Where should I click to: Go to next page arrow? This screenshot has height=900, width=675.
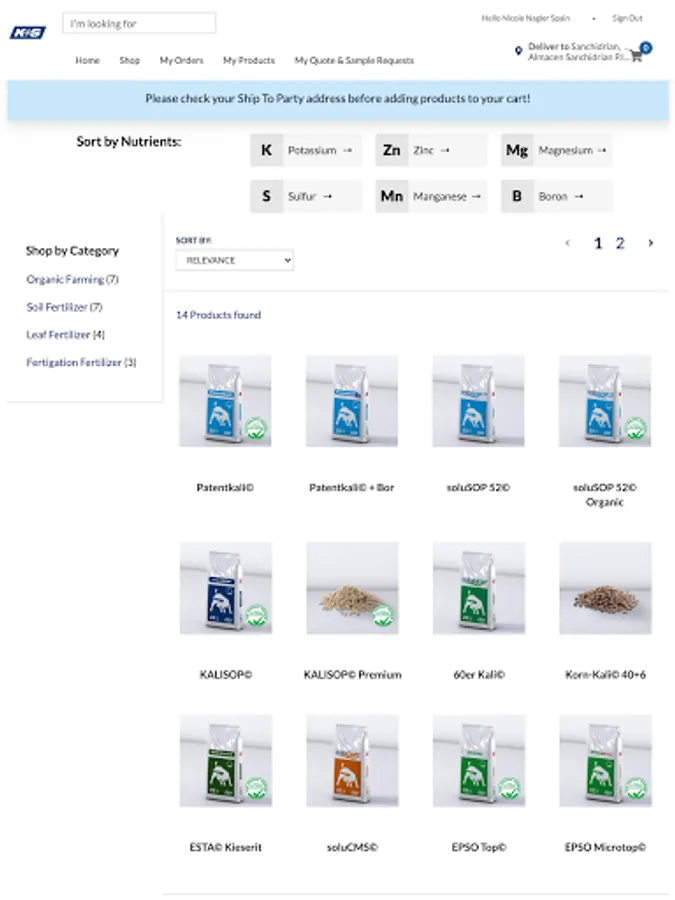650,243
